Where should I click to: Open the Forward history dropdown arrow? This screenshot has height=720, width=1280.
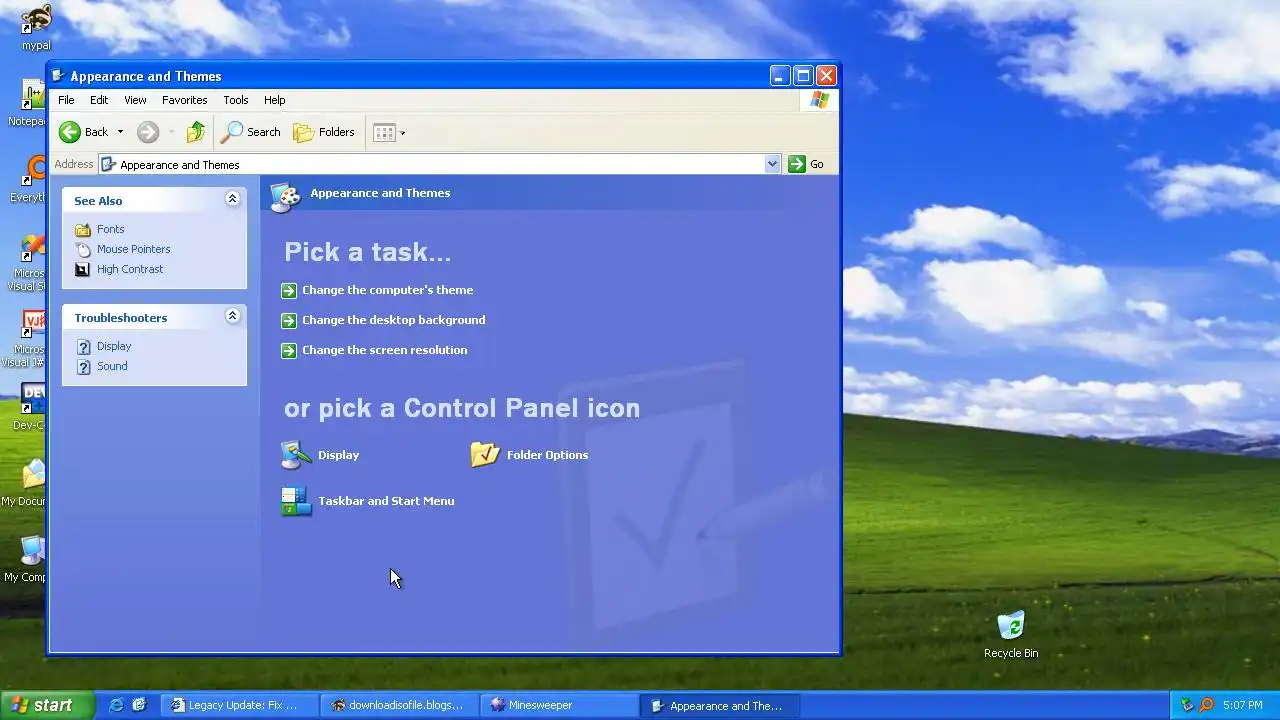tap(171, 132)
